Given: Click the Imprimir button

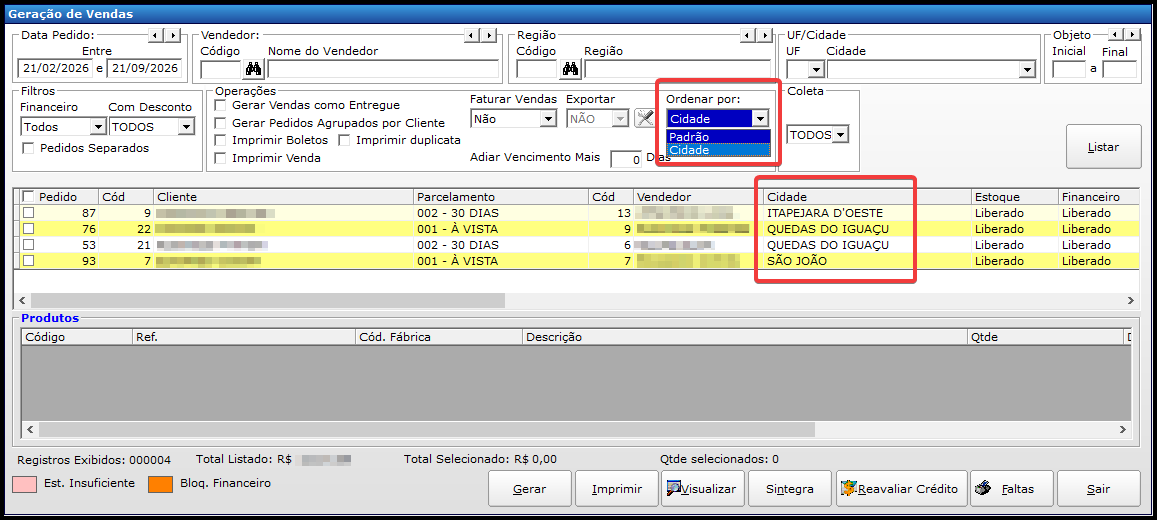Looking at the screenshot, I should click(x=617, y=488).
